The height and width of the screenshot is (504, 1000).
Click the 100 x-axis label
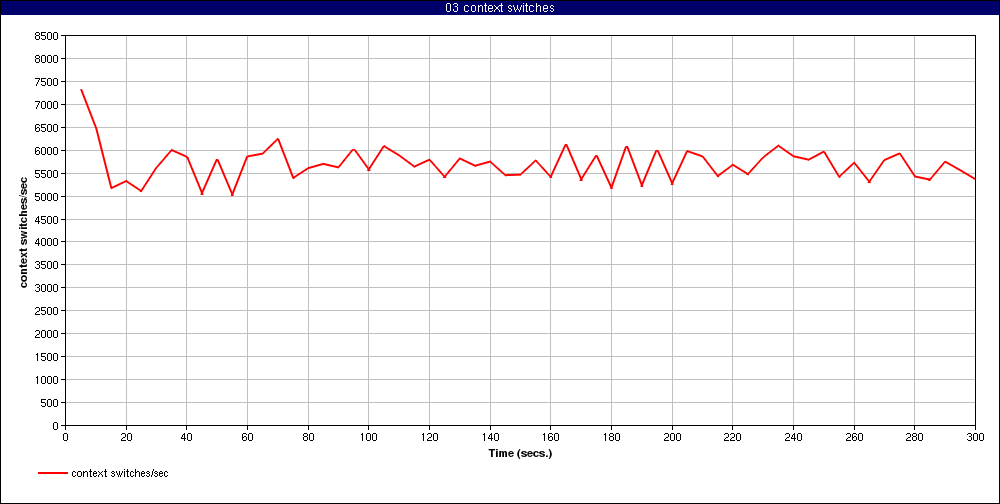click(x=369, y=437)
